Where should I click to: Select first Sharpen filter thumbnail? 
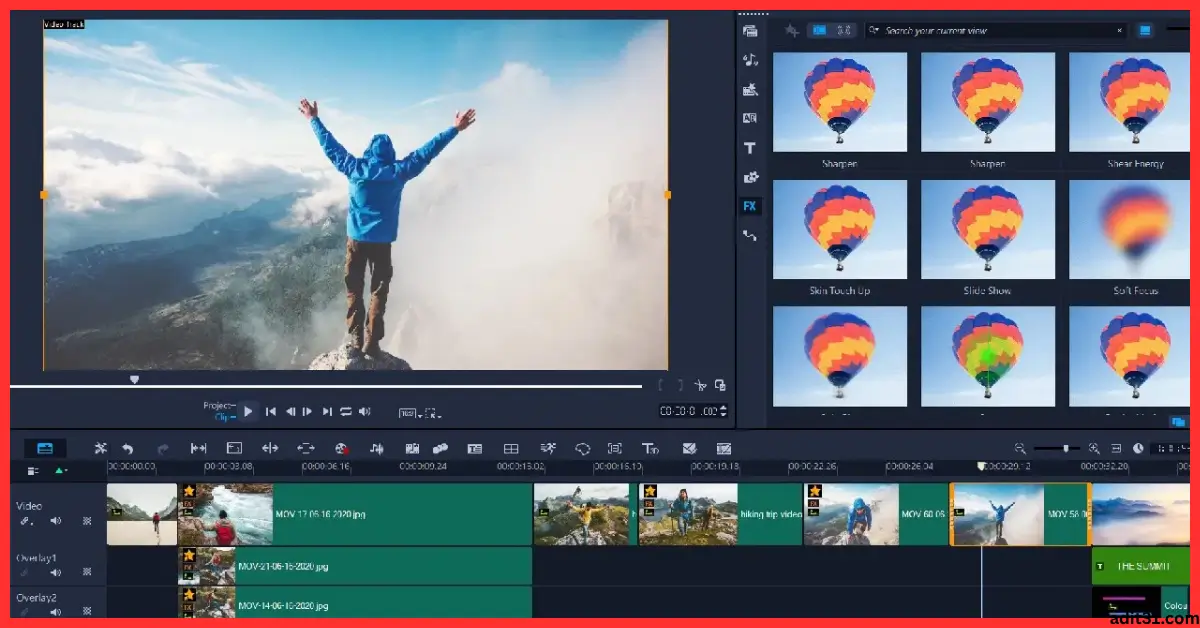pos(840,102)
